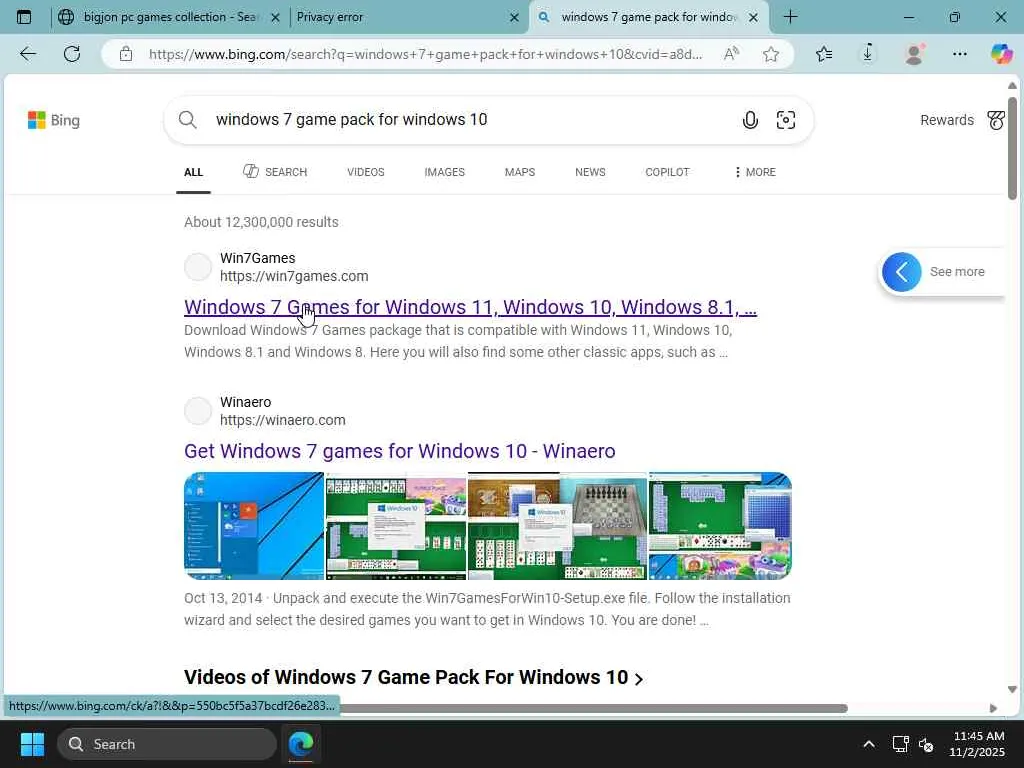Switch to the VIDEOS tab
Screen dimensions: 1024x768
pos(366,172)
